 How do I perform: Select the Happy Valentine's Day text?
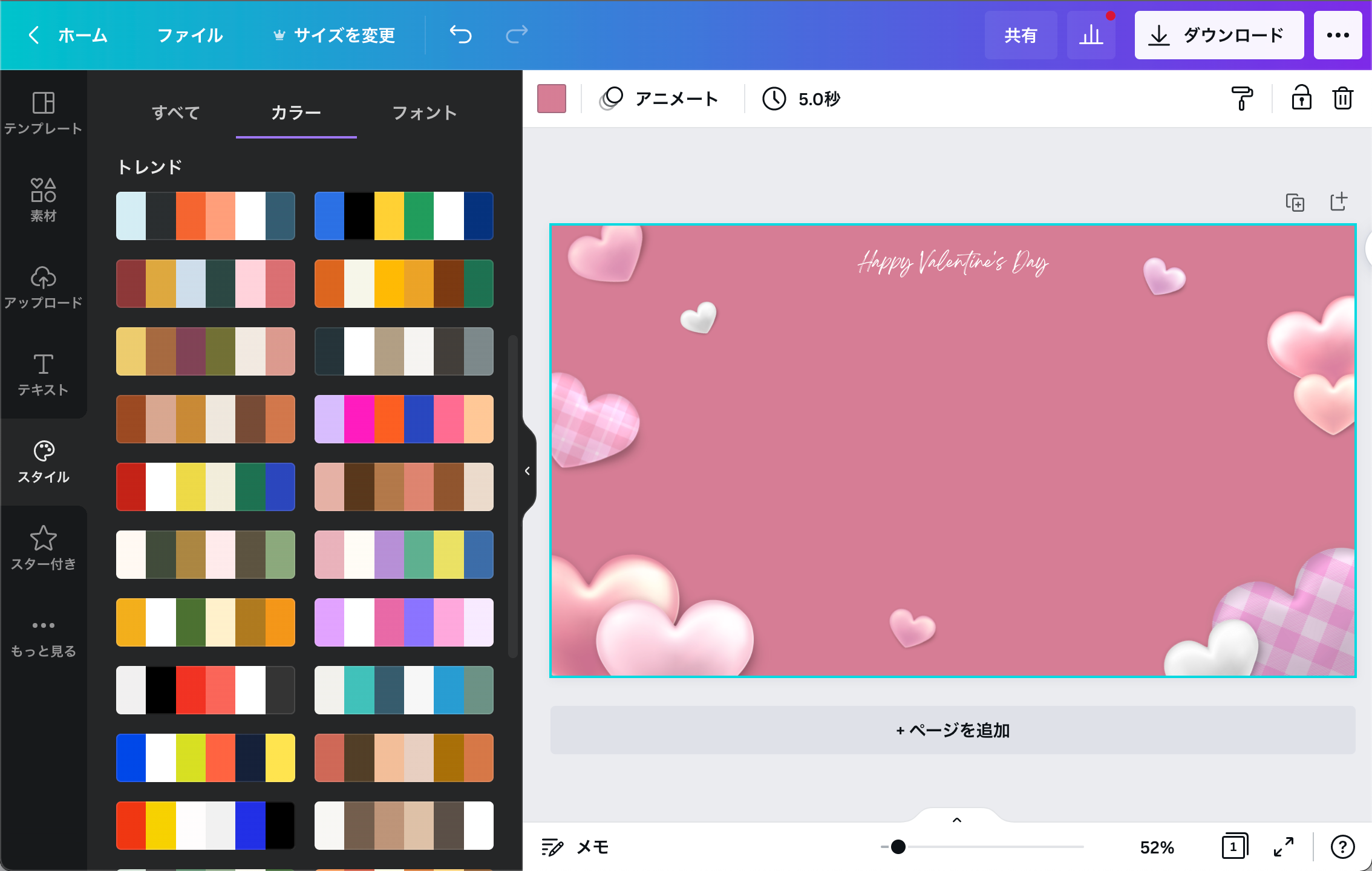tap(953, 263)
